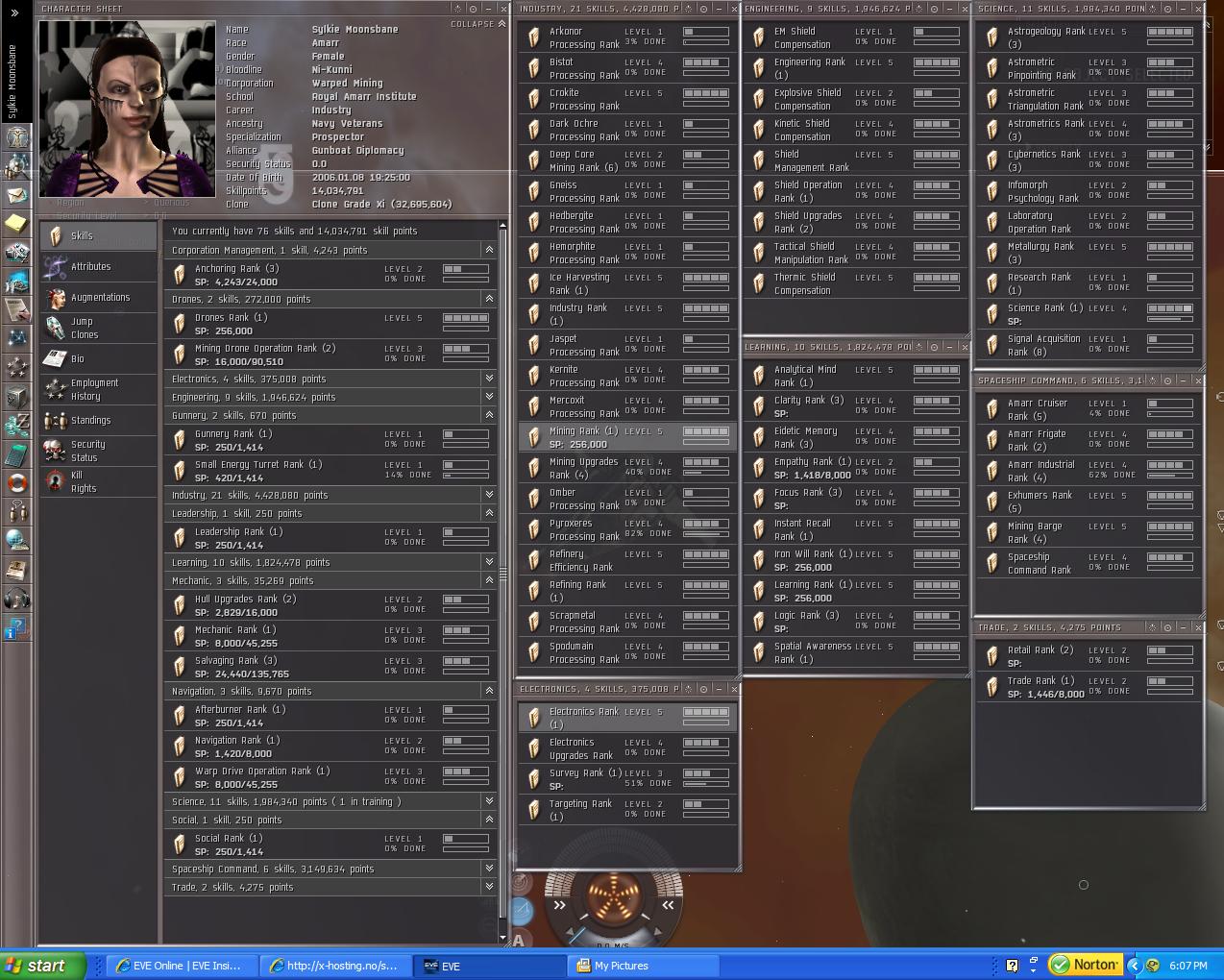Open My Pictures from the taskbar

tap(642, 966)
